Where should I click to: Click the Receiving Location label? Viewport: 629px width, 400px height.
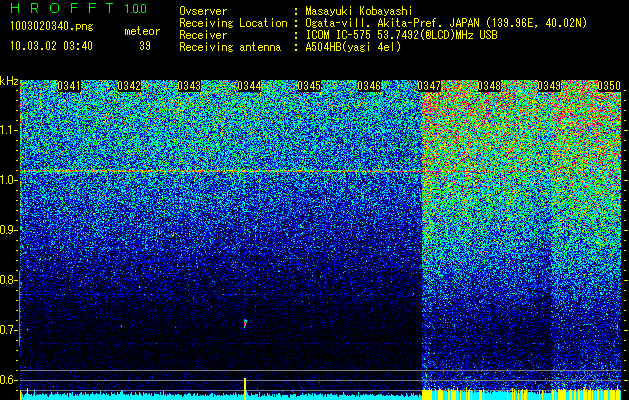(233, 23)
